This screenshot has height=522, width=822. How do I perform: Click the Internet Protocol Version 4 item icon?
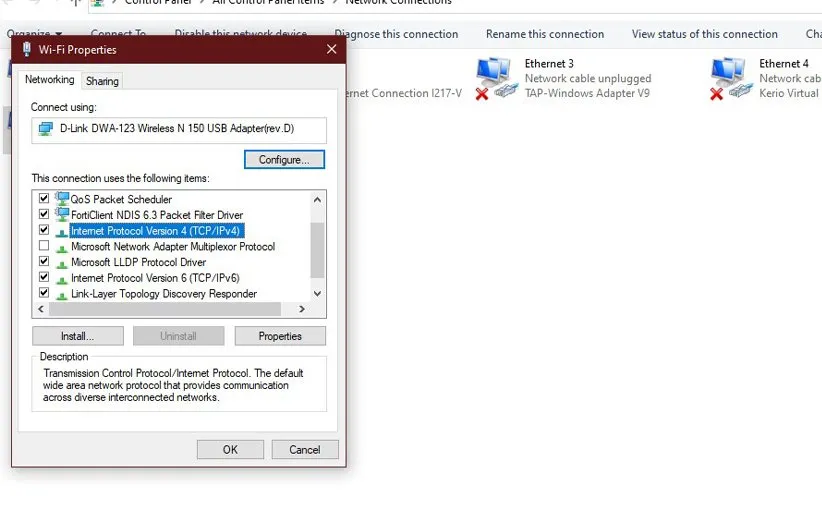pos(61,232)
